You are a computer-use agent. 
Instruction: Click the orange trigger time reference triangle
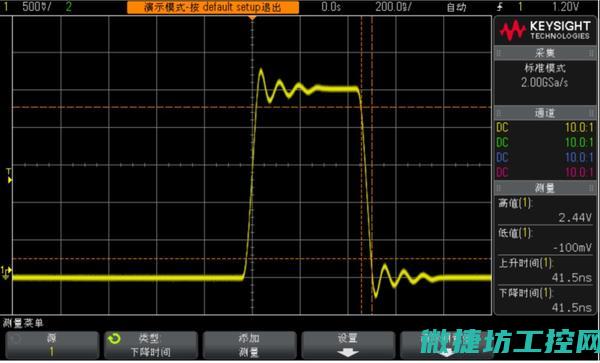click(252, 18)
